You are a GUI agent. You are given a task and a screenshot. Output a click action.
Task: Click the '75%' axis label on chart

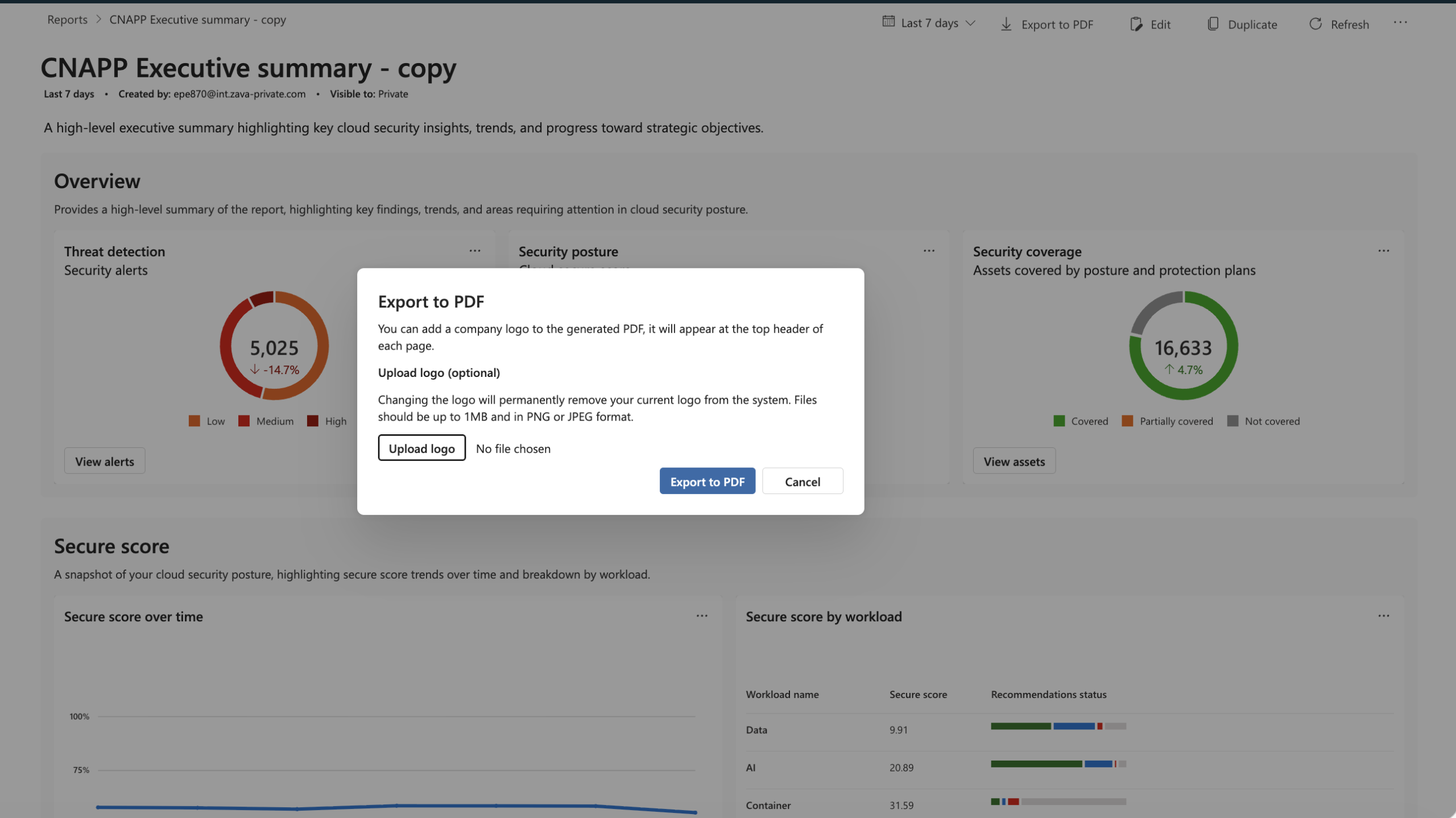[x=81, y=770]
